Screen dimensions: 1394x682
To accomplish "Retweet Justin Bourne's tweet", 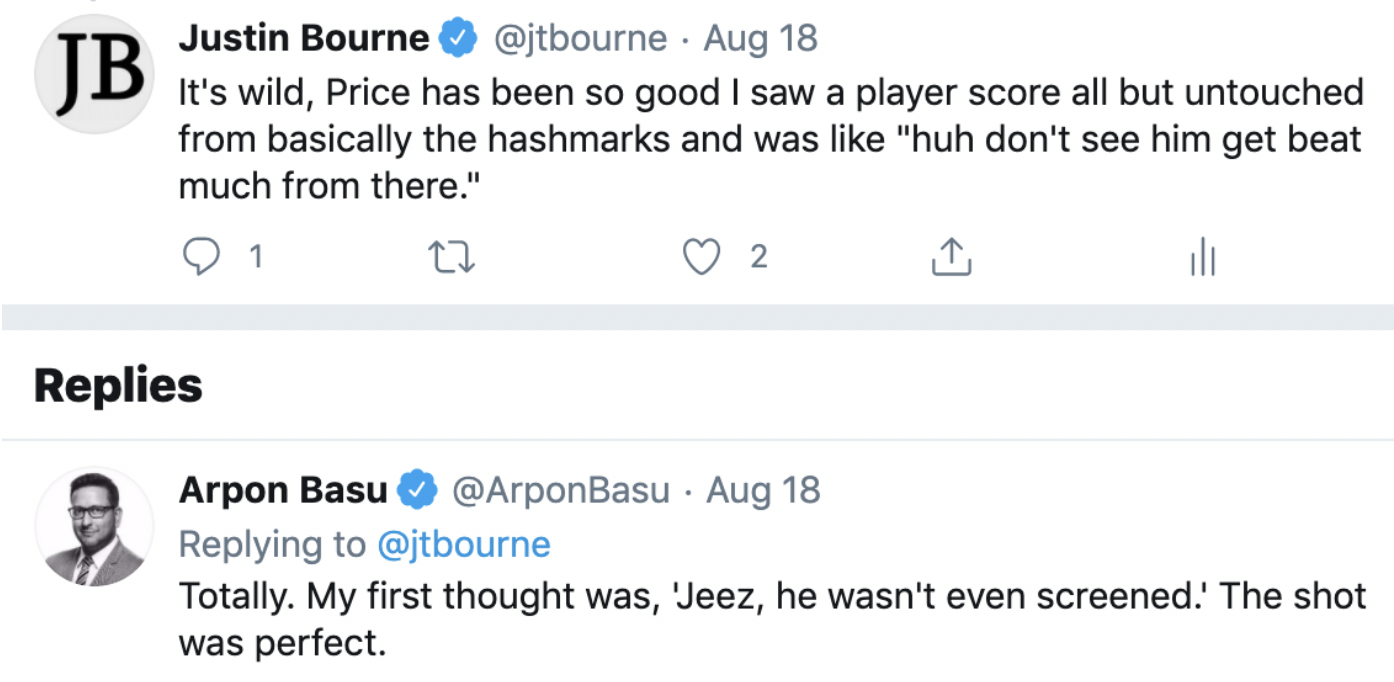I will pos(451,258).
